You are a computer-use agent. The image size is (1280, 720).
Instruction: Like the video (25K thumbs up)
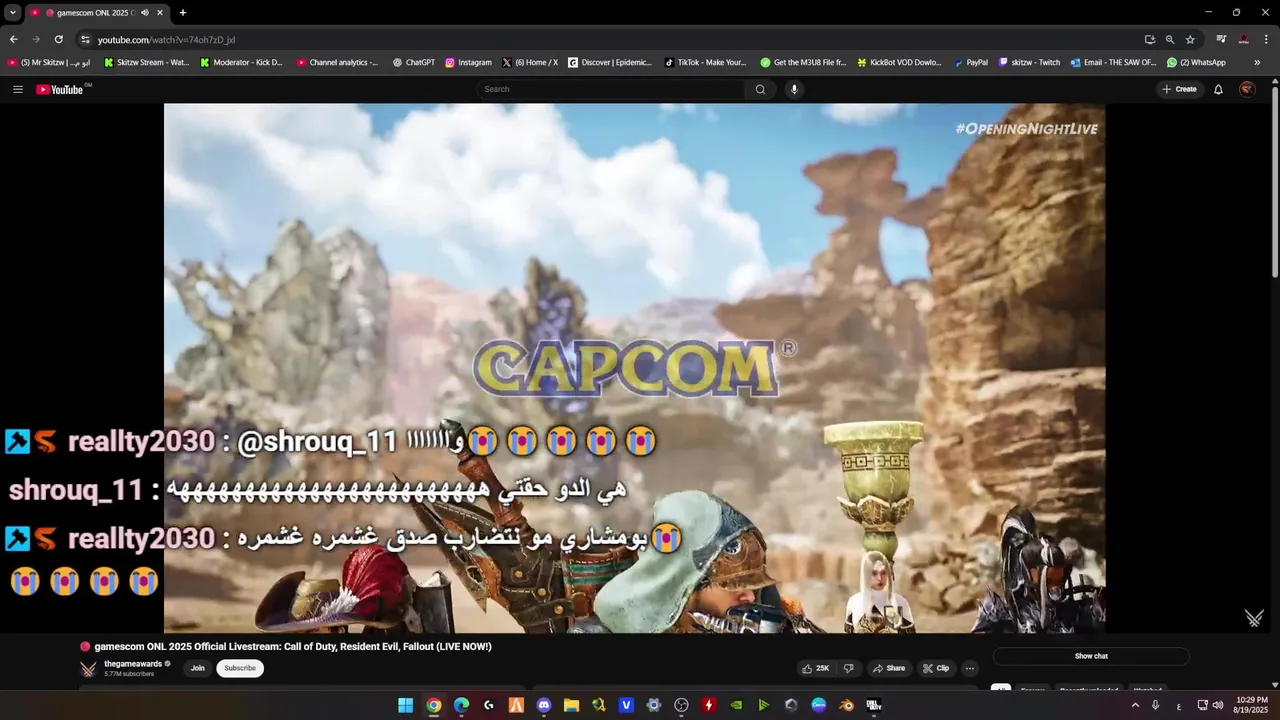click(816, 668)
